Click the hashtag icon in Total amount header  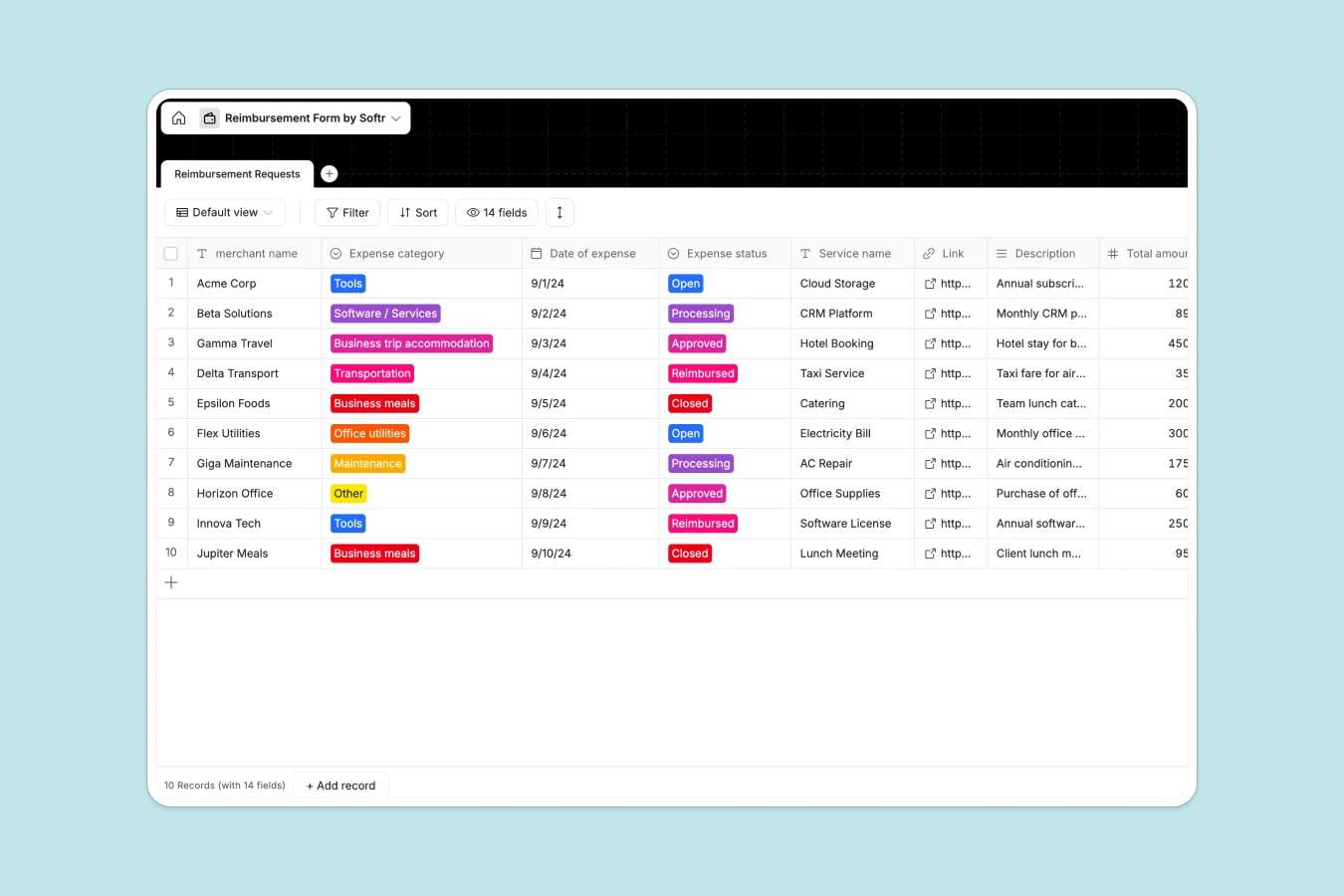(1112, 253)
